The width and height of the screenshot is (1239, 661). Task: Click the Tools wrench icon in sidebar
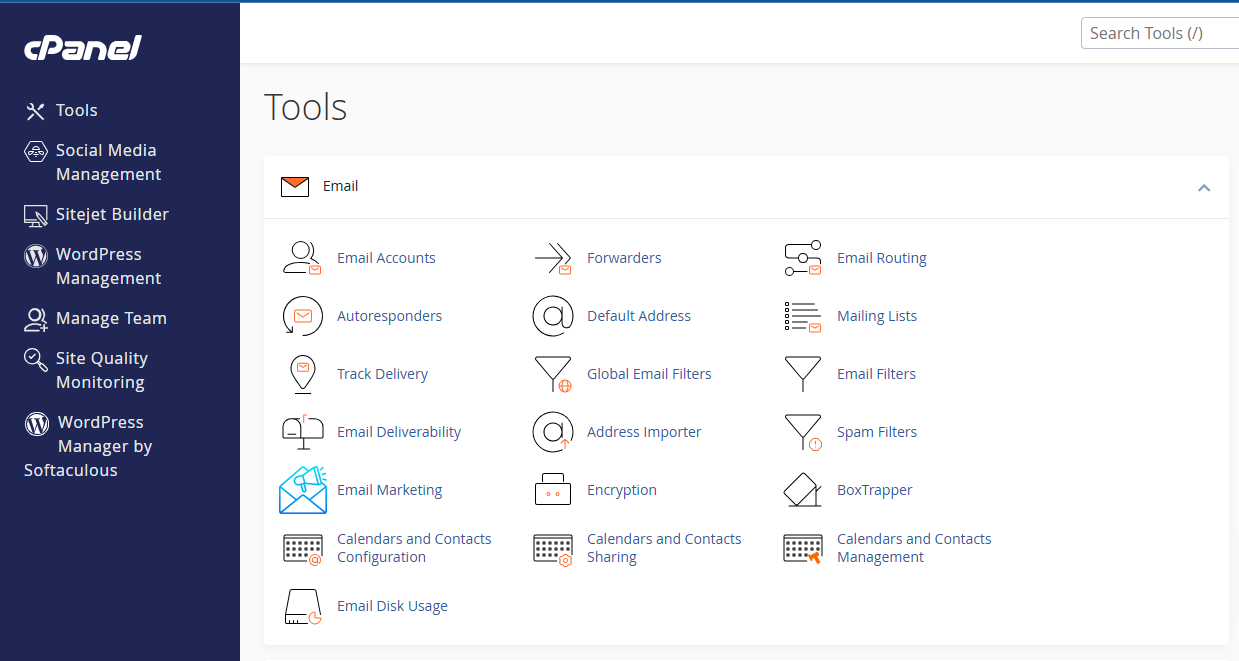point(36,111)
